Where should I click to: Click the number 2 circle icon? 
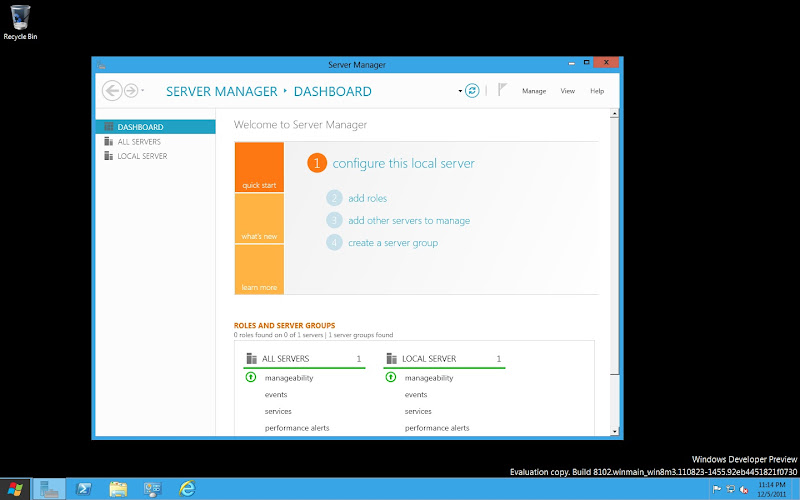click(x=334, y=198)
